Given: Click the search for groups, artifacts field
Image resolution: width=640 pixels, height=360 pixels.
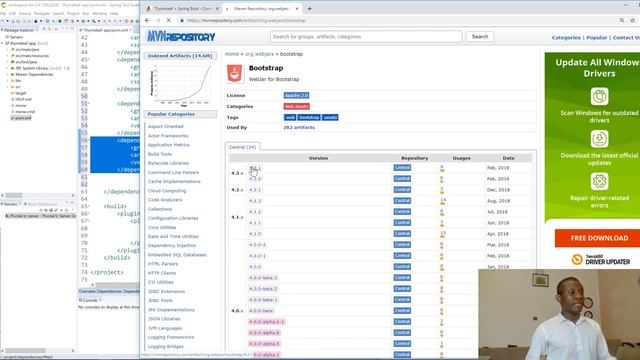Looking at the screenshot, I should coord(366,37).
